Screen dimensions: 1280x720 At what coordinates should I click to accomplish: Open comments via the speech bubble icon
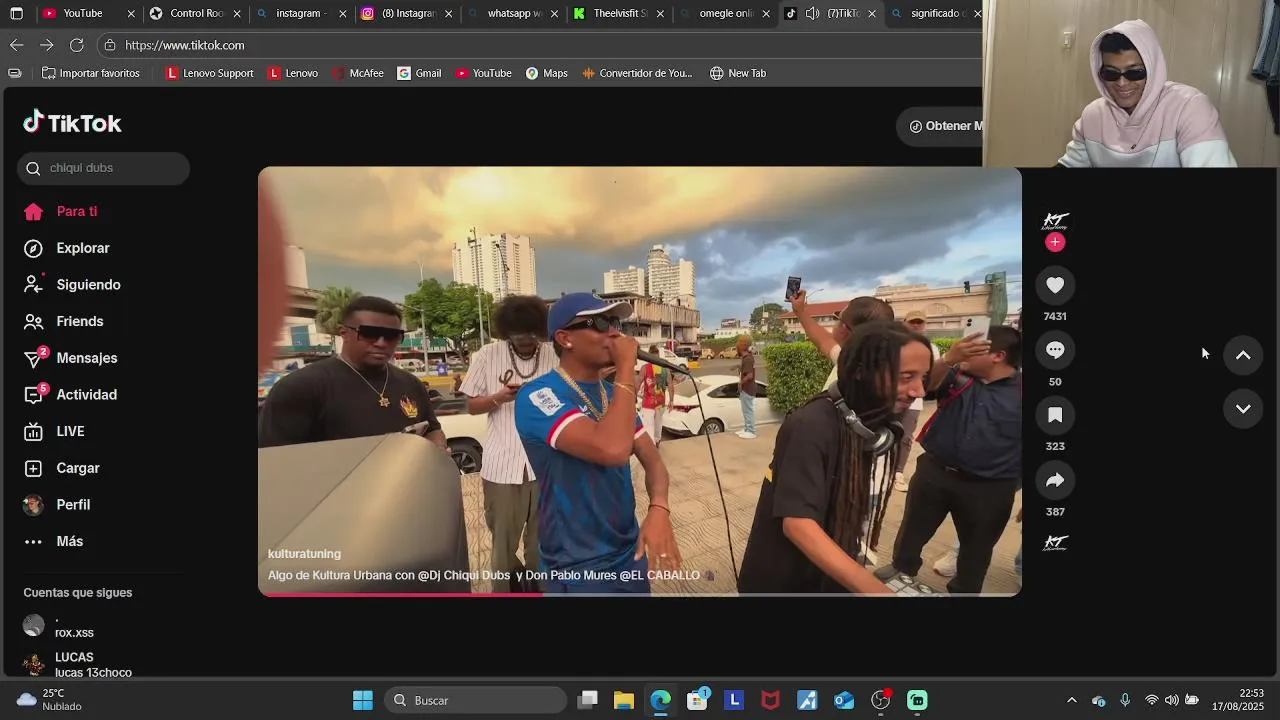pos(1055,350)
